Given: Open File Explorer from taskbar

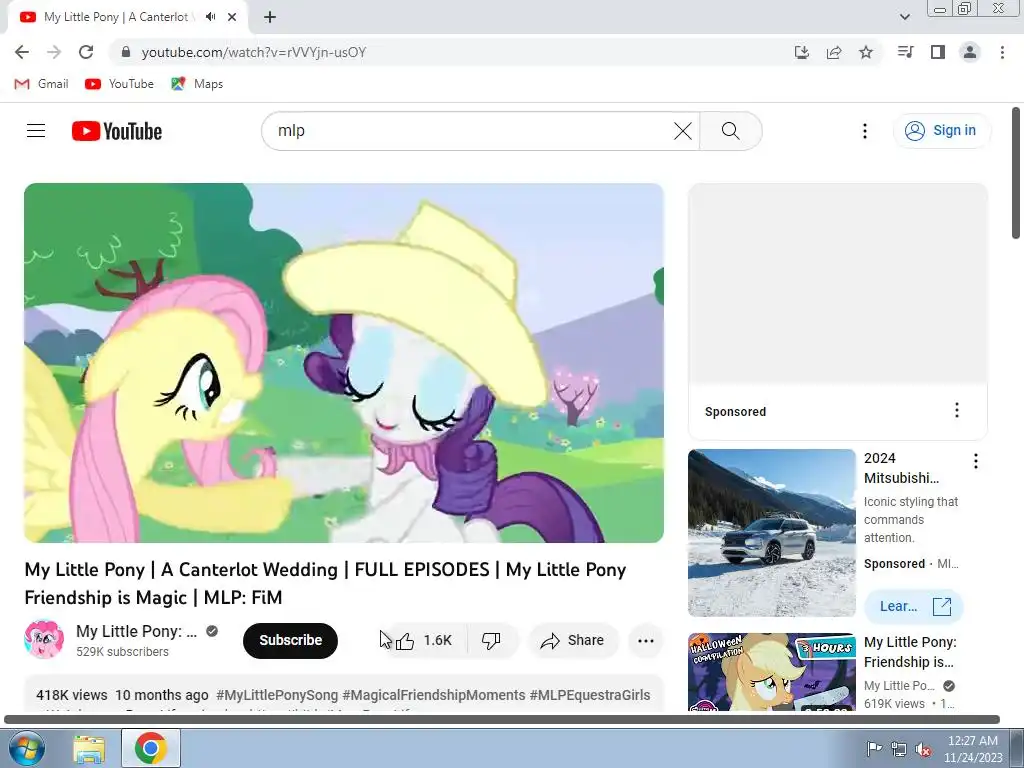Looking at the screenshot, I should click(89, 748).
